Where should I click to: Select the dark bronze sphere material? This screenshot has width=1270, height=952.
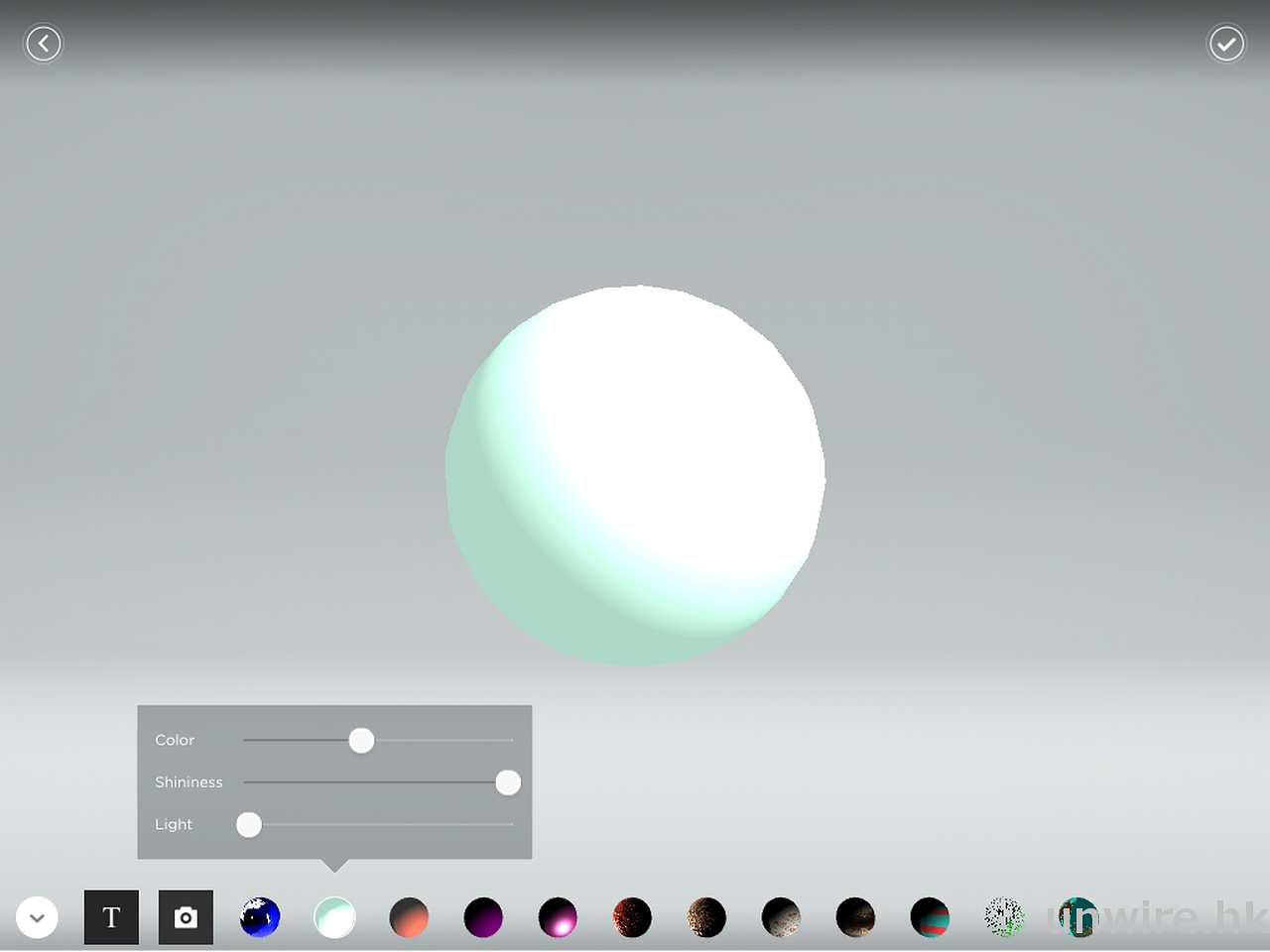pos(855,918)
